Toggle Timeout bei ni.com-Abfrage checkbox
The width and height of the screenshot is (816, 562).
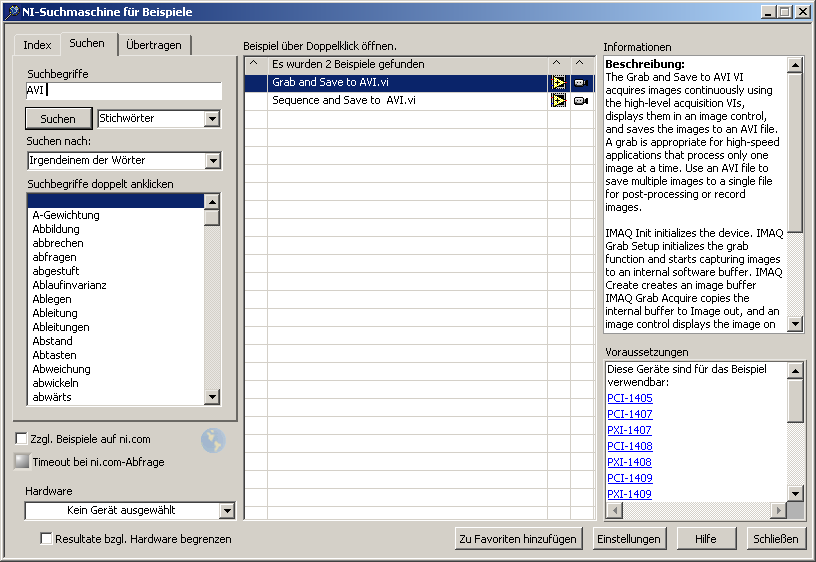tap(22, 462)
